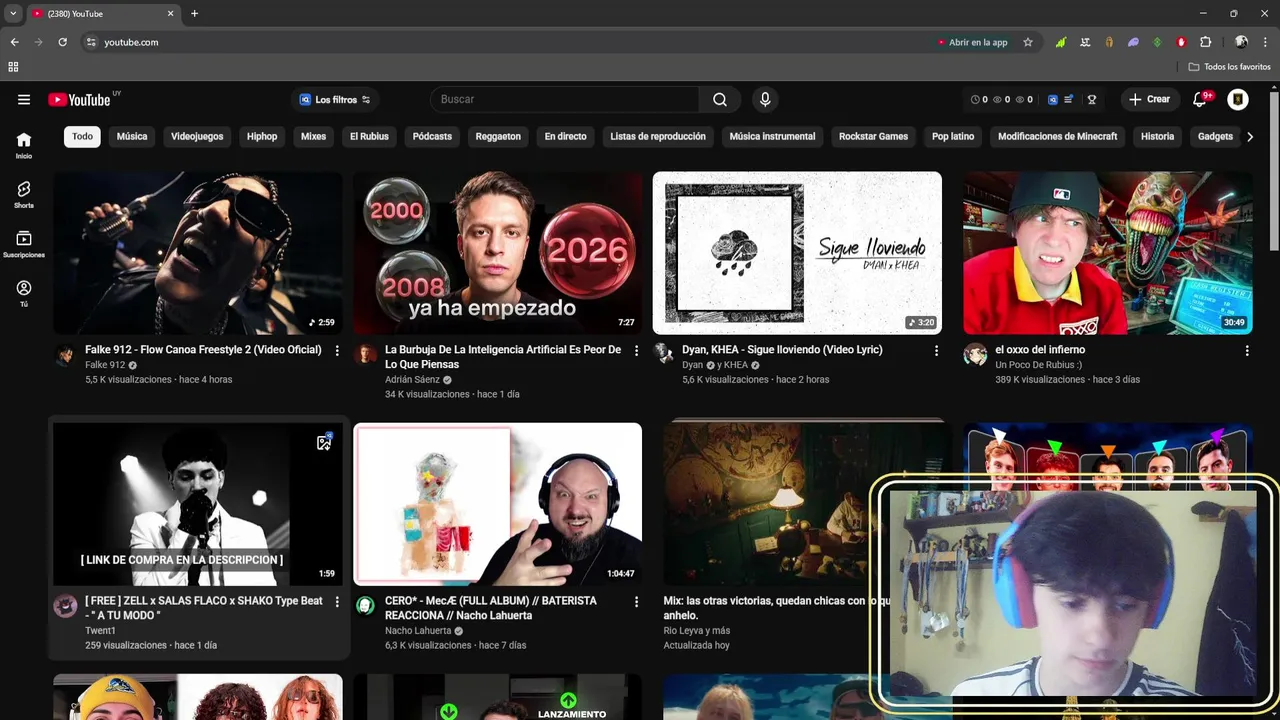Show more category chips with right arrow
Screen dimensions: 1280x720
click(1249, 137)
